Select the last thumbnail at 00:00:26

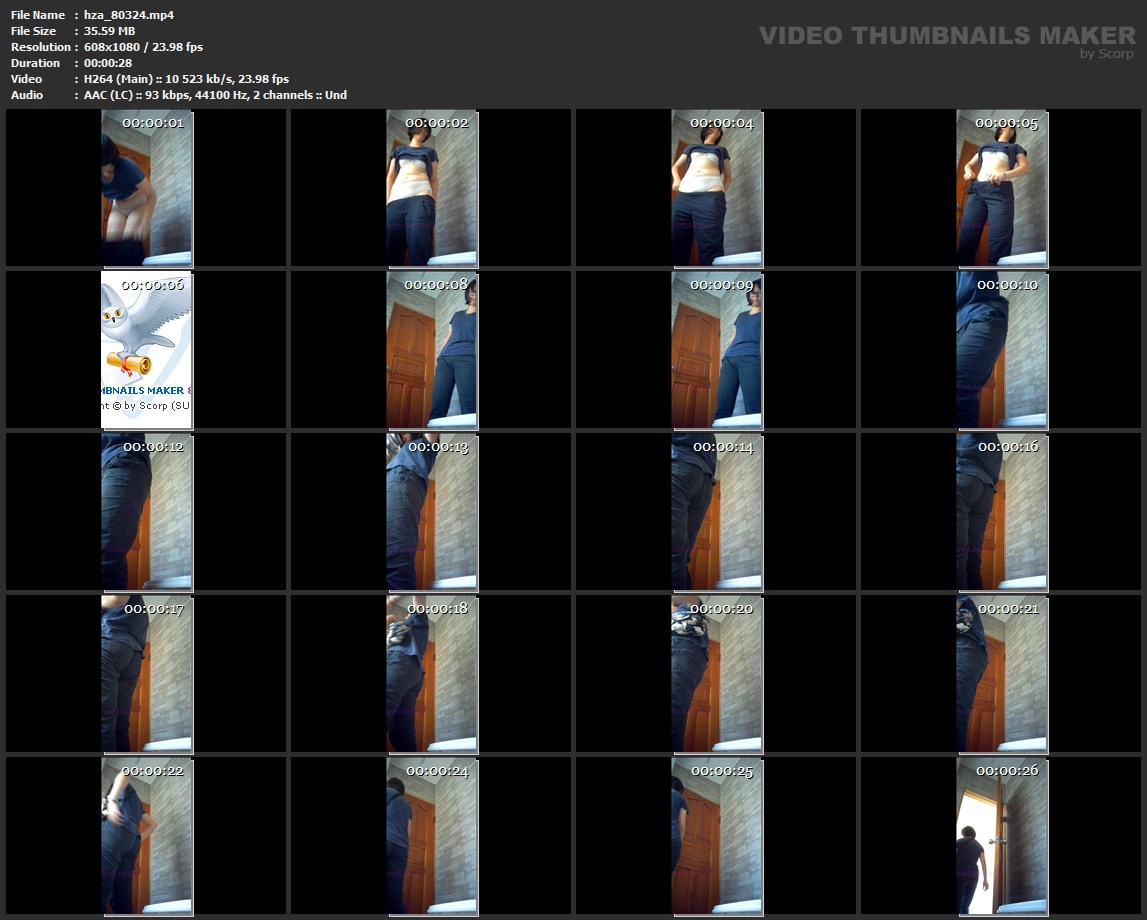pyautogui.click(x=1001, y=836)
